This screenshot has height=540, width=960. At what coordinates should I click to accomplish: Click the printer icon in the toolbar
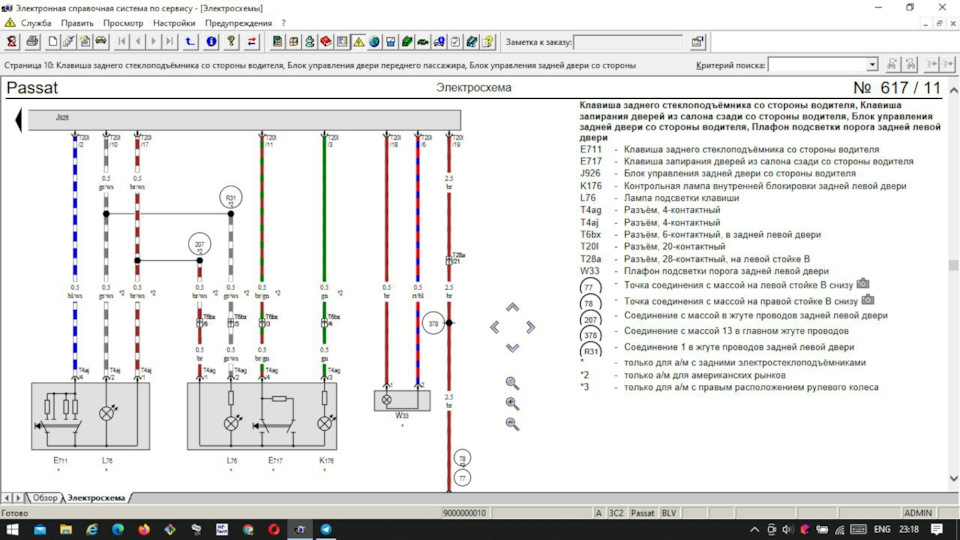coord(32,42)
